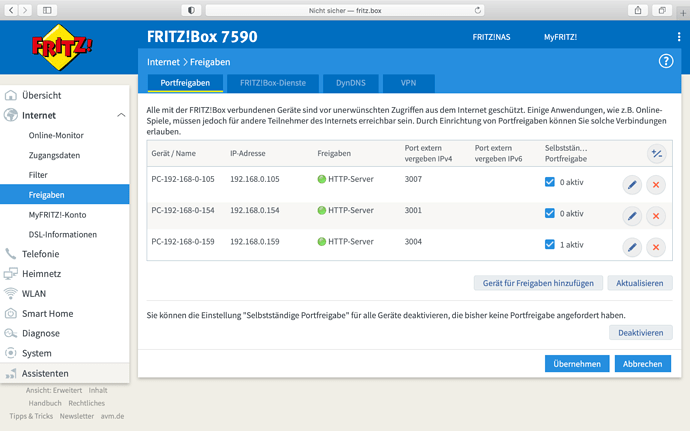This screenshot has height=431, width=690.
Task: Open DSL-Informationen in the sidebar
Action: 65,234
